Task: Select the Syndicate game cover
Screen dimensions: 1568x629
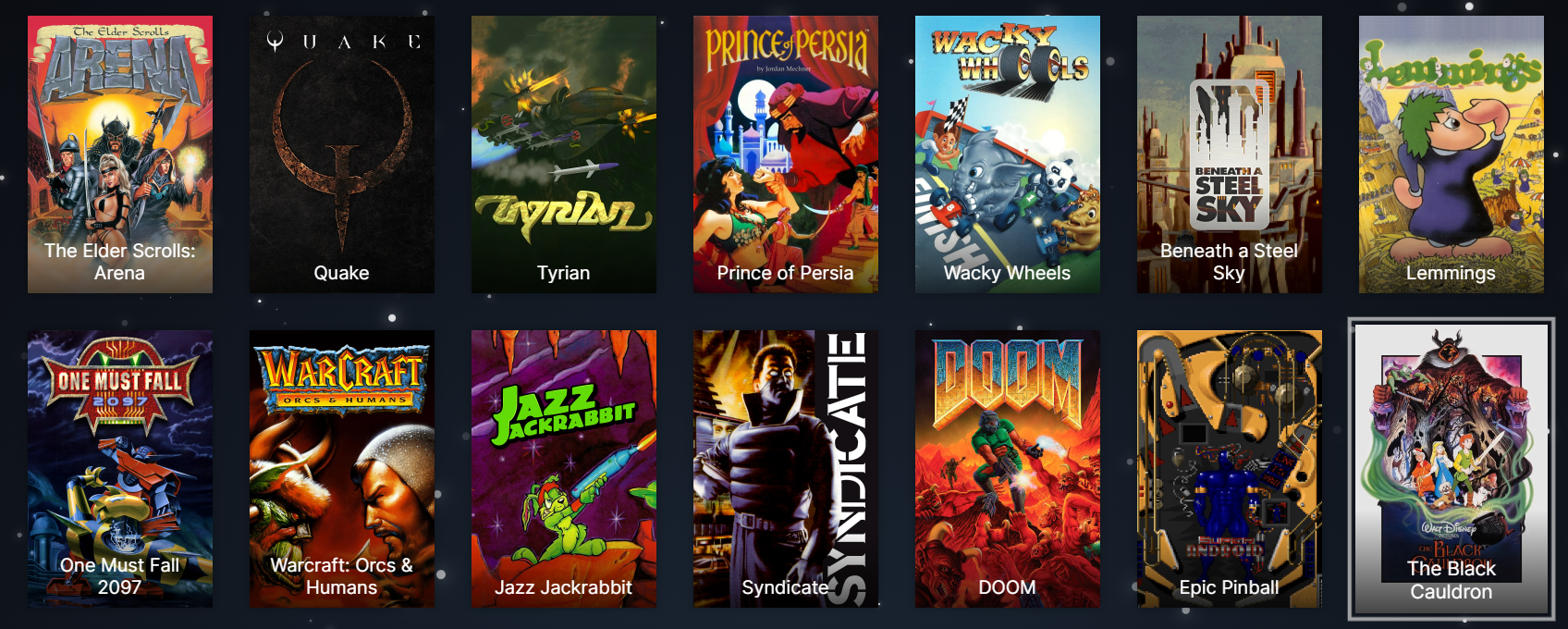Action: pos(786,469)
